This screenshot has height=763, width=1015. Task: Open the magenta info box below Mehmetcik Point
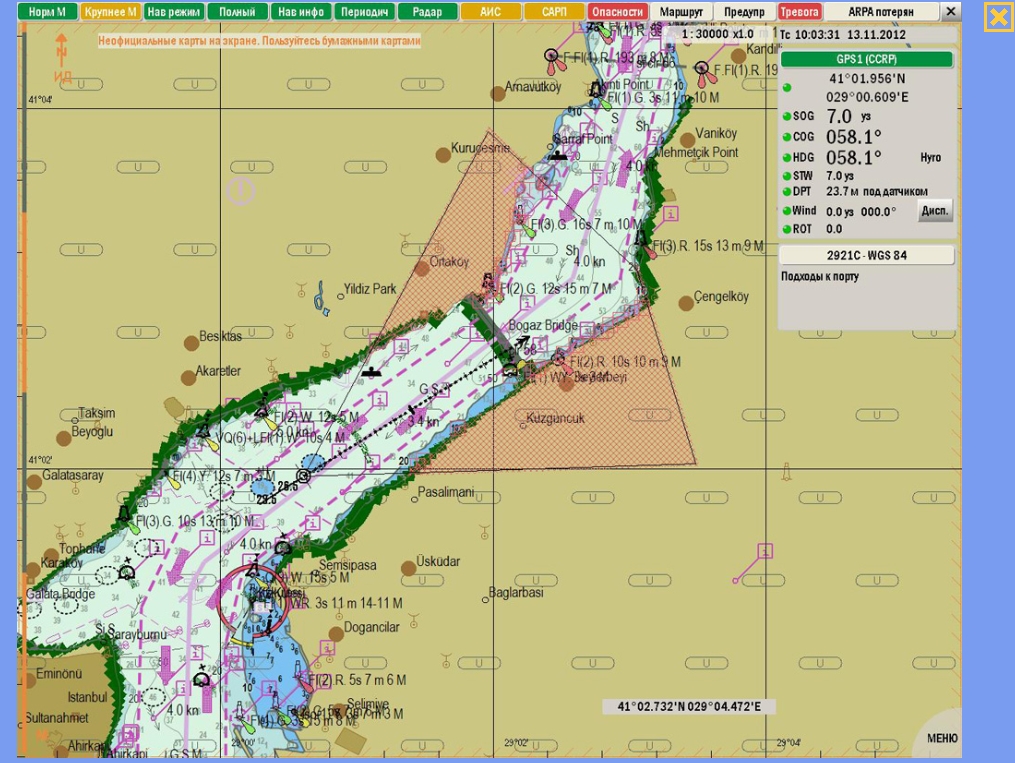(671, 213)
